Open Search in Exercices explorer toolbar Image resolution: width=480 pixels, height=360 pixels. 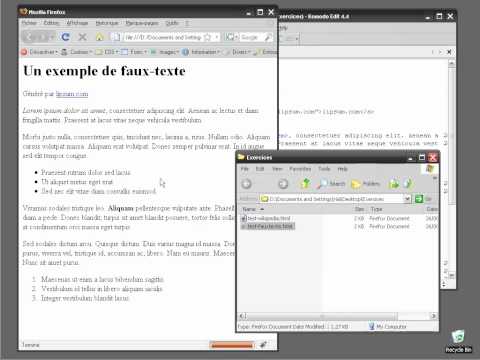click(x=331, y=184)
